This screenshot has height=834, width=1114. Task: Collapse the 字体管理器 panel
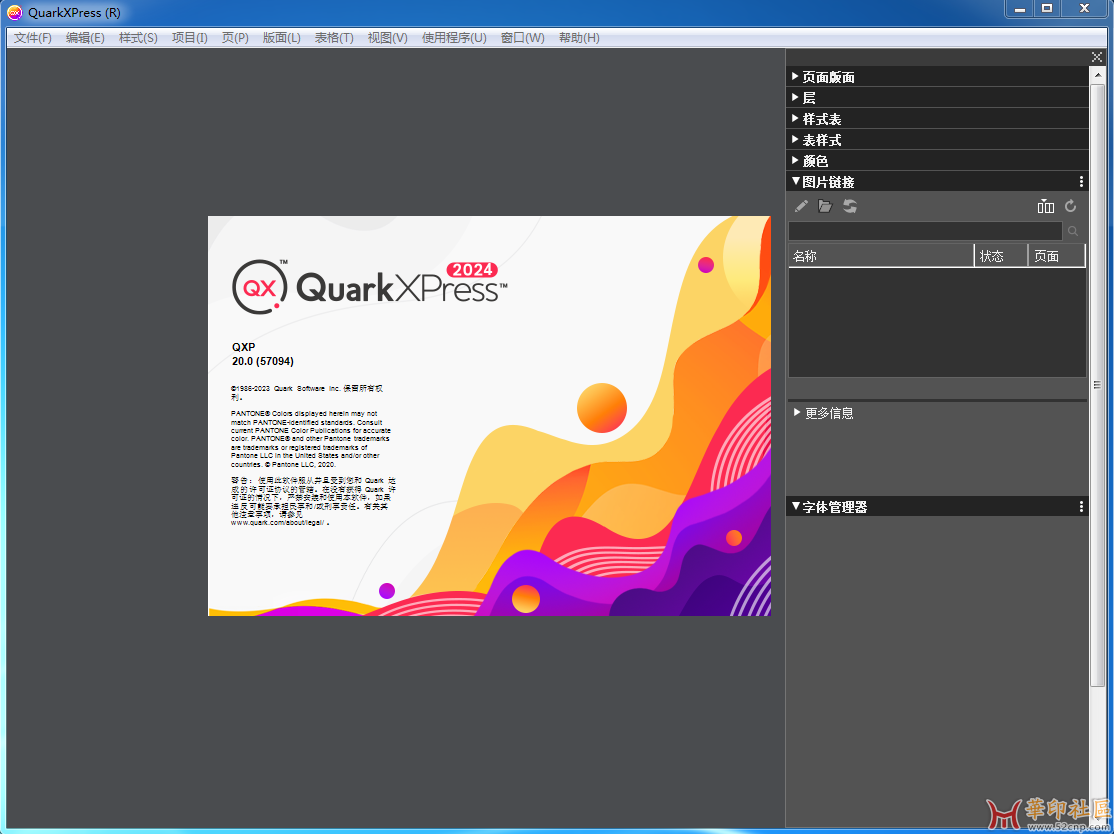click(796, 507)
